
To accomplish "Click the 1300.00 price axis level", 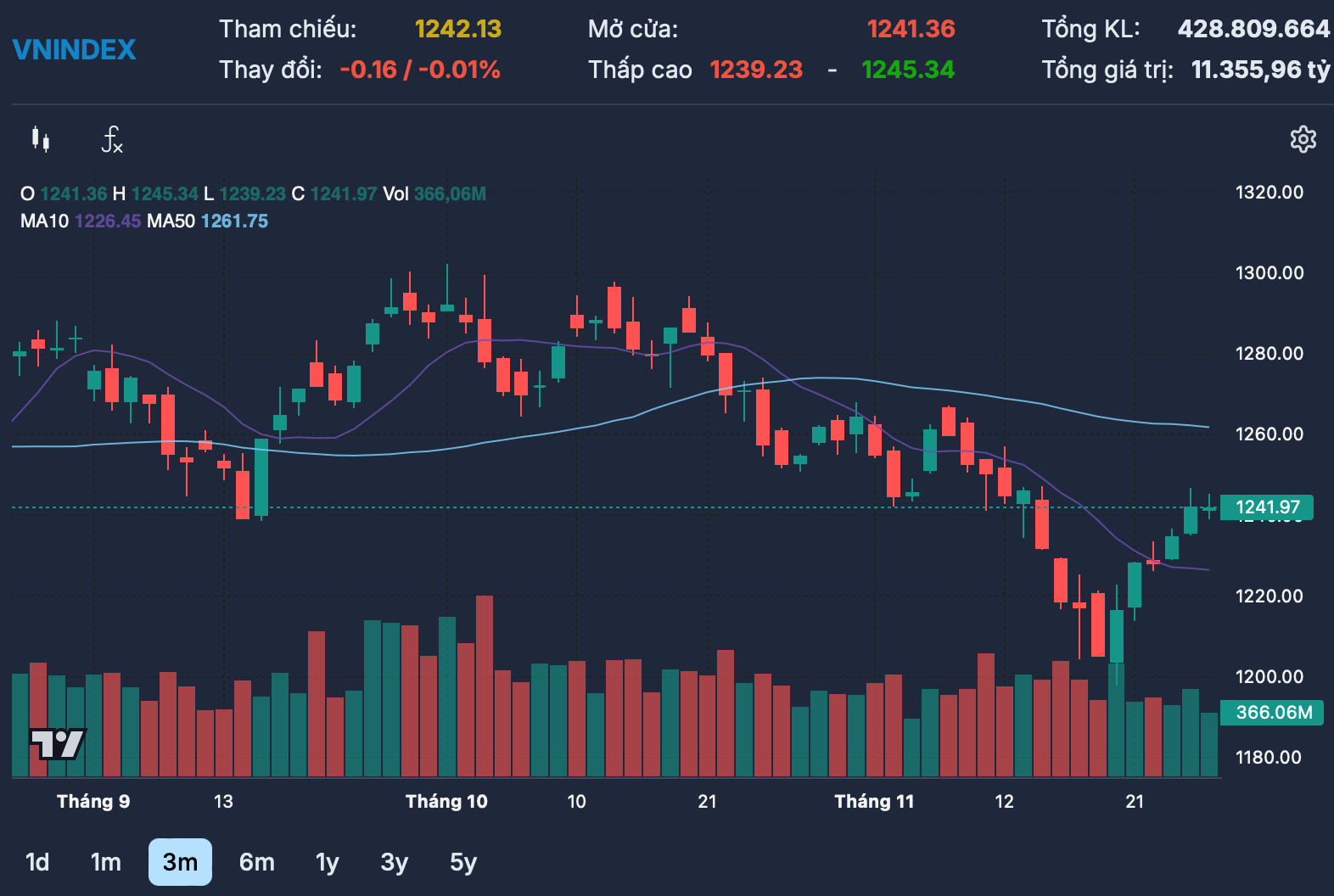I will [1269, 273].
